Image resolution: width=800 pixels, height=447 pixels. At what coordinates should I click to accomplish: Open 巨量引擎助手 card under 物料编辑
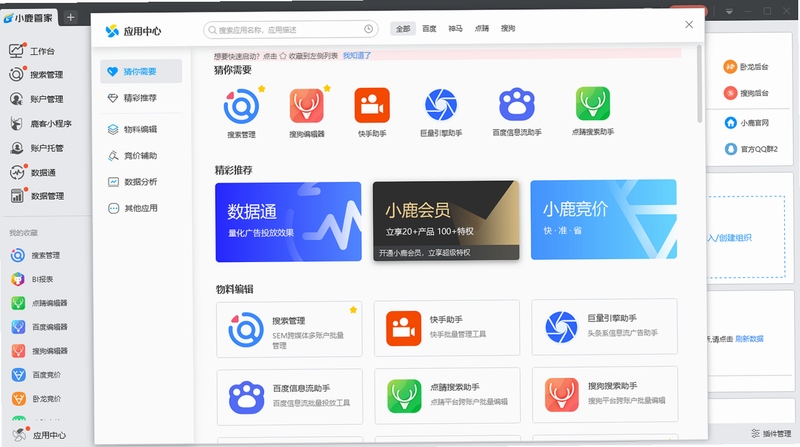pos(605,327)
